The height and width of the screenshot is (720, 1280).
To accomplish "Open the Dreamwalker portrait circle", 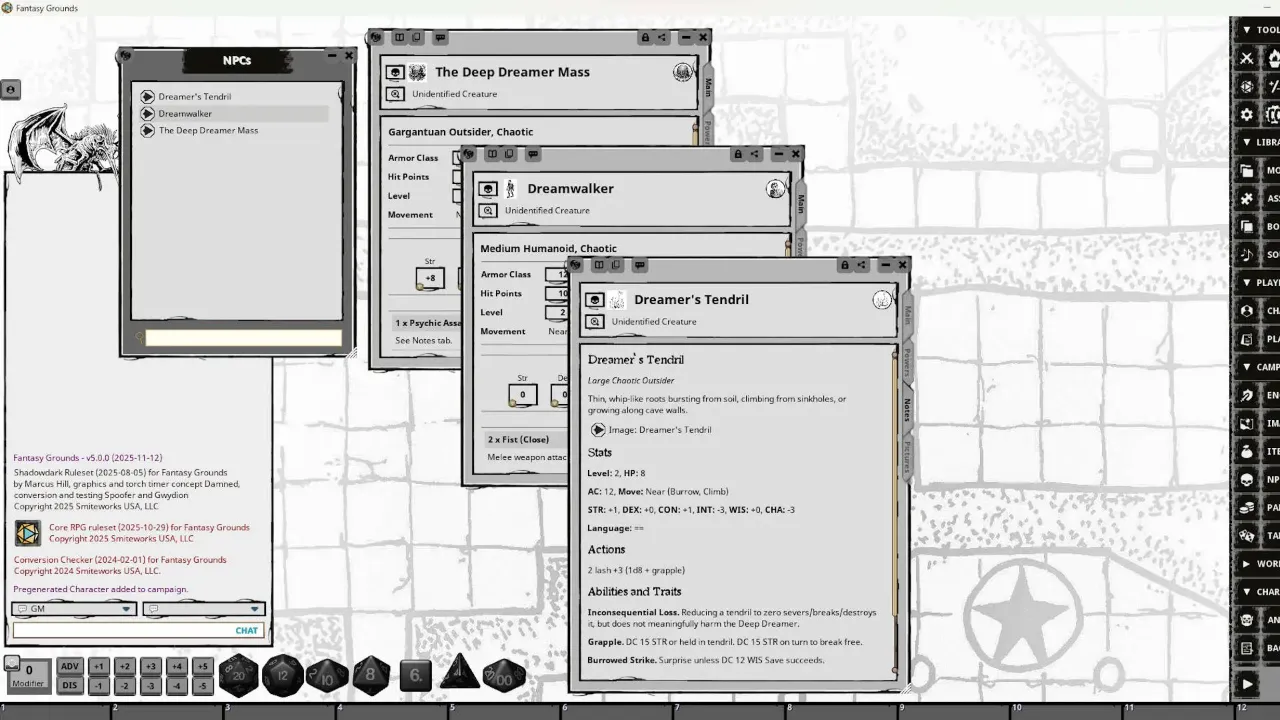I will [775, 189].
